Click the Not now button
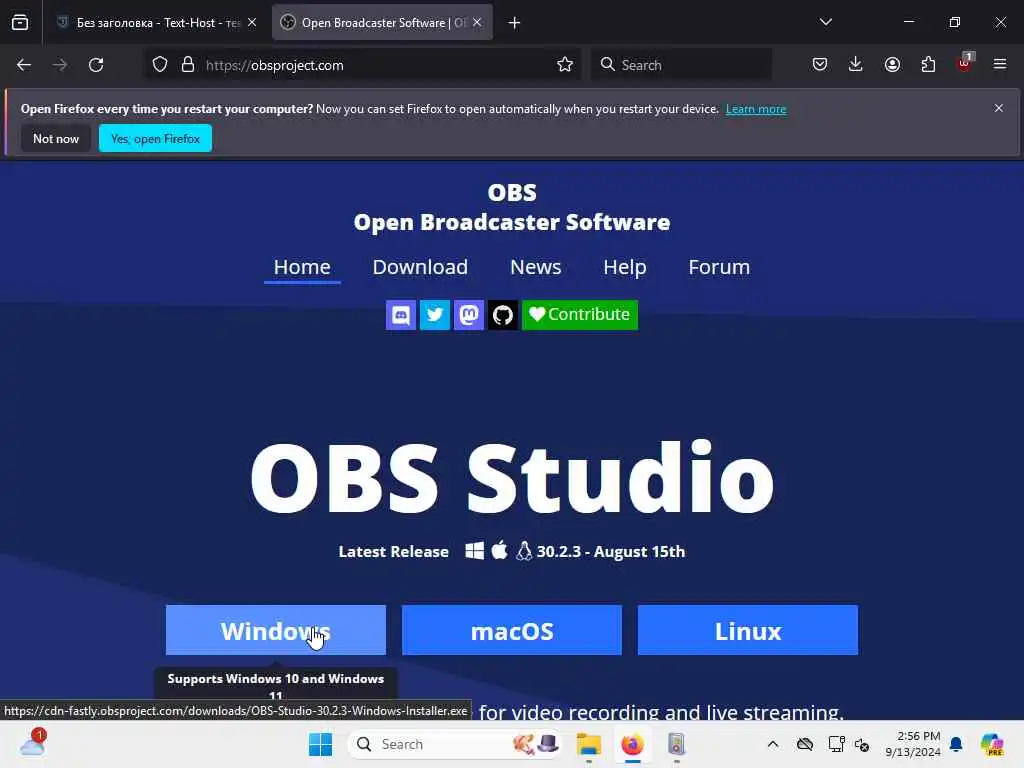1024x768 pixels. point(56,138)
